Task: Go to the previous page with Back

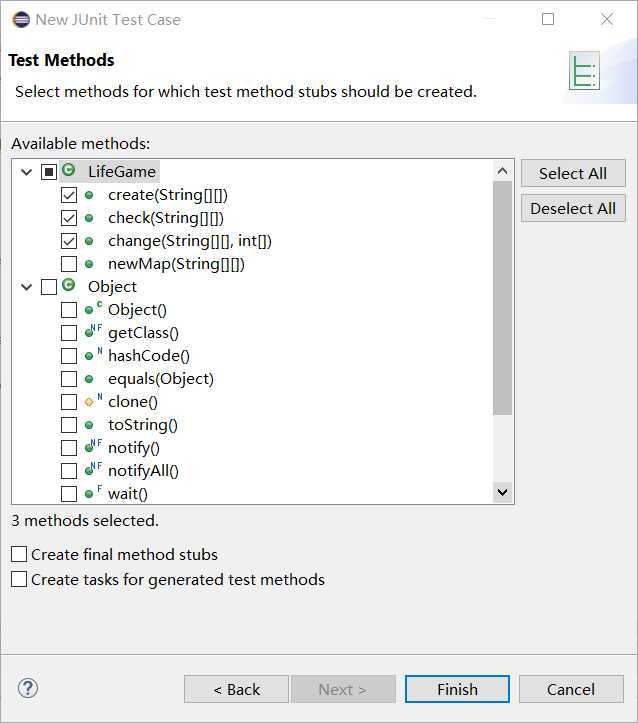Action: [236, 689]
